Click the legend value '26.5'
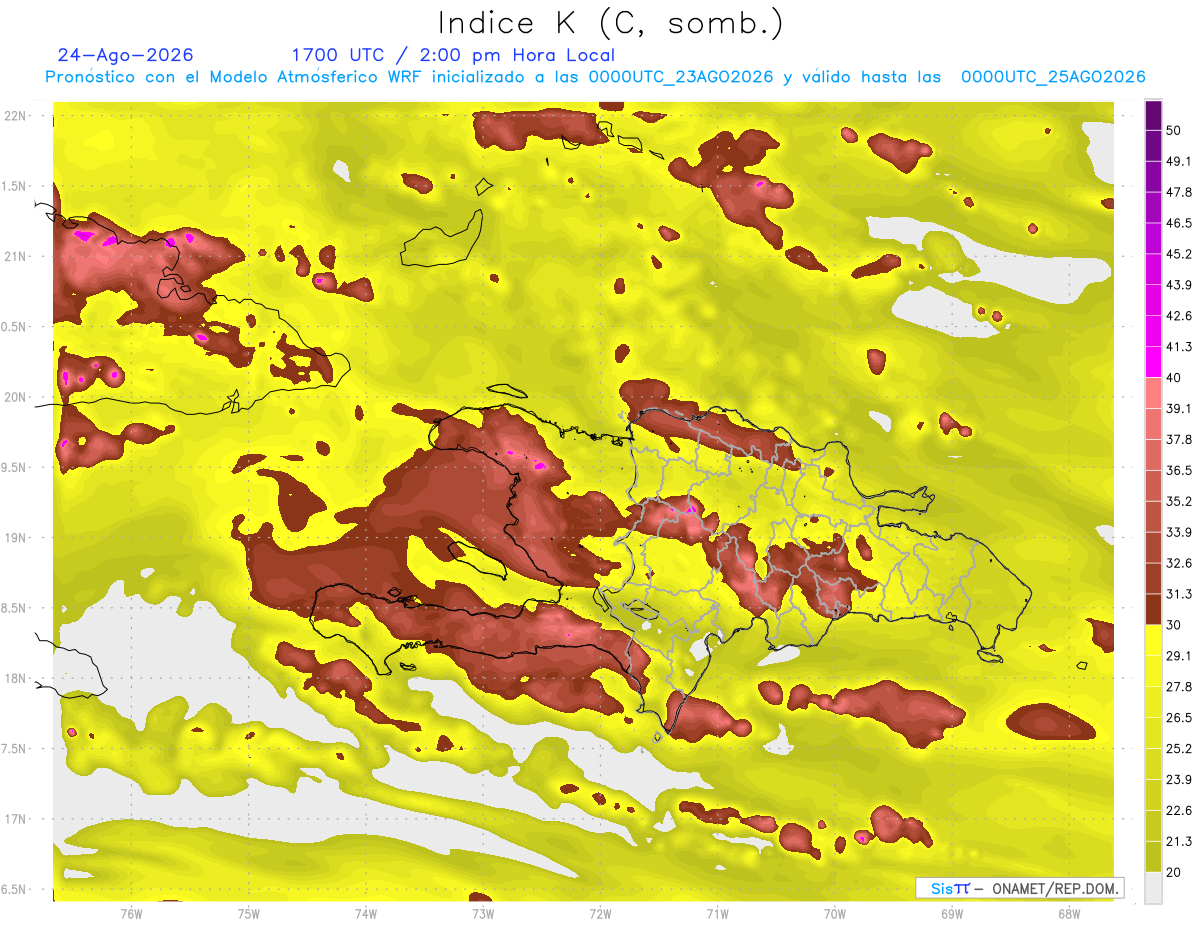1200x927 pixels. coord(1178,718)
